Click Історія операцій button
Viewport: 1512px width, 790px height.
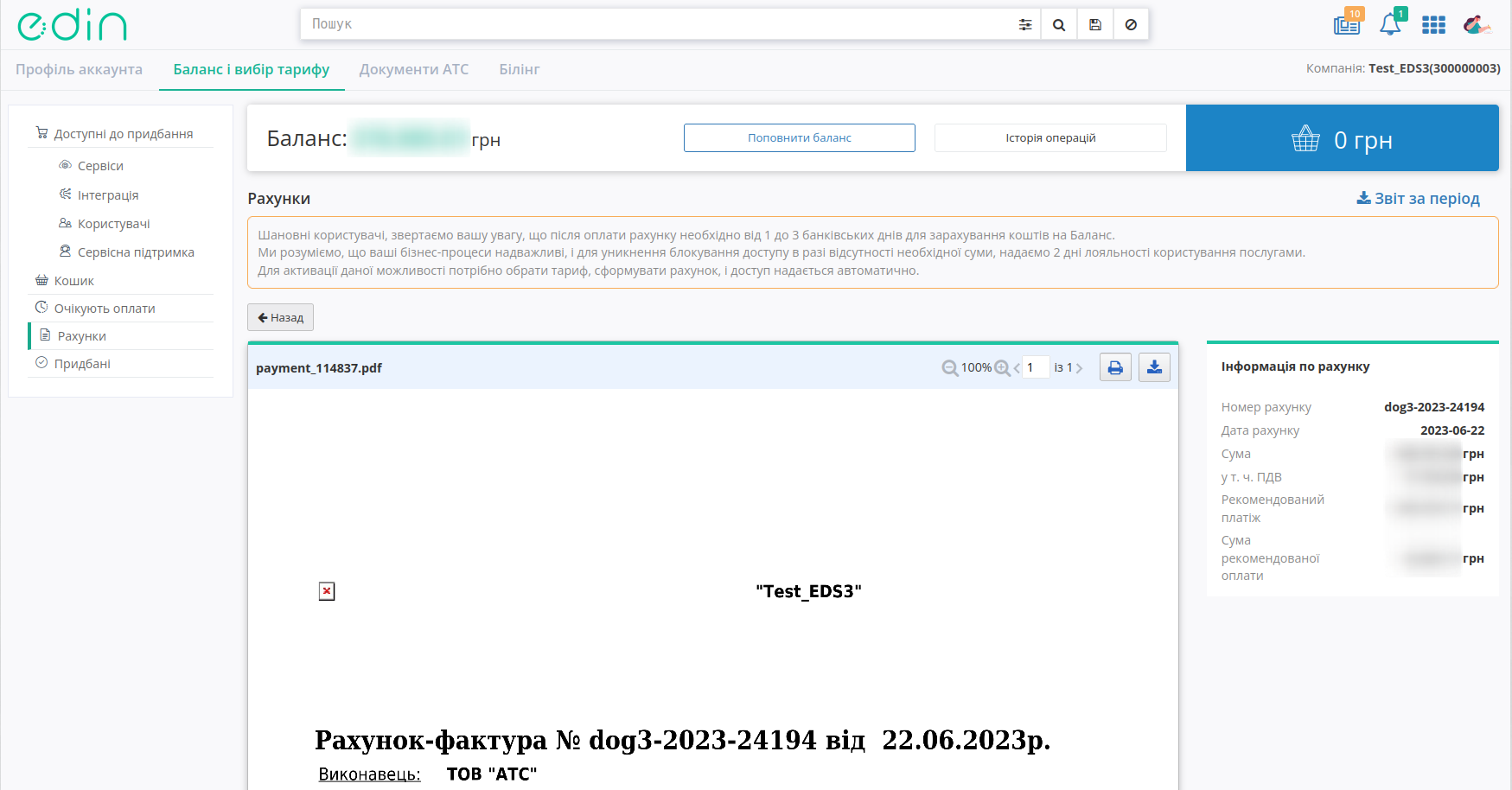pos(1050,138)
